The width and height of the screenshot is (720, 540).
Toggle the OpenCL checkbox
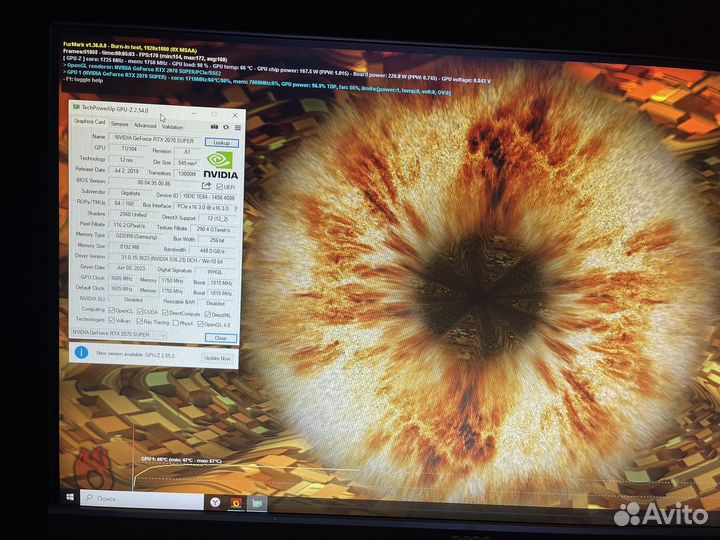[112, 311]
